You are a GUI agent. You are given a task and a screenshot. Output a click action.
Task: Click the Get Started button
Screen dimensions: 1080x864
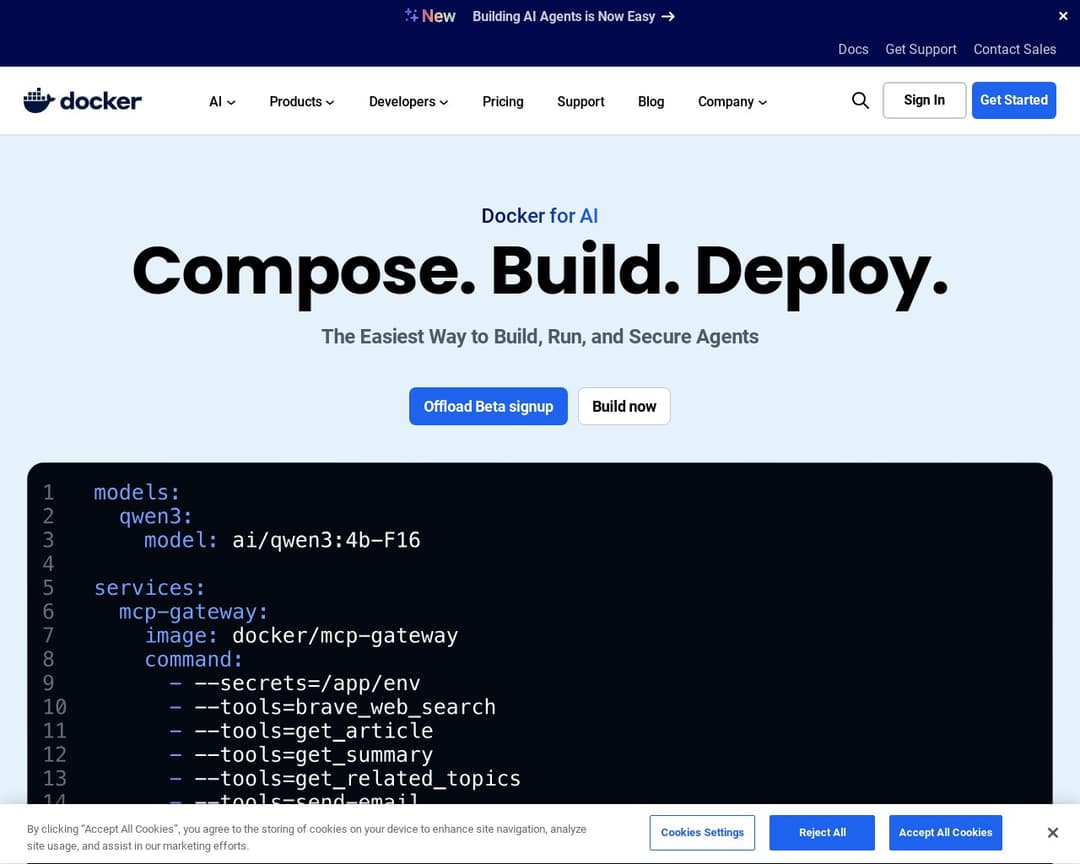coord(1014,100)
